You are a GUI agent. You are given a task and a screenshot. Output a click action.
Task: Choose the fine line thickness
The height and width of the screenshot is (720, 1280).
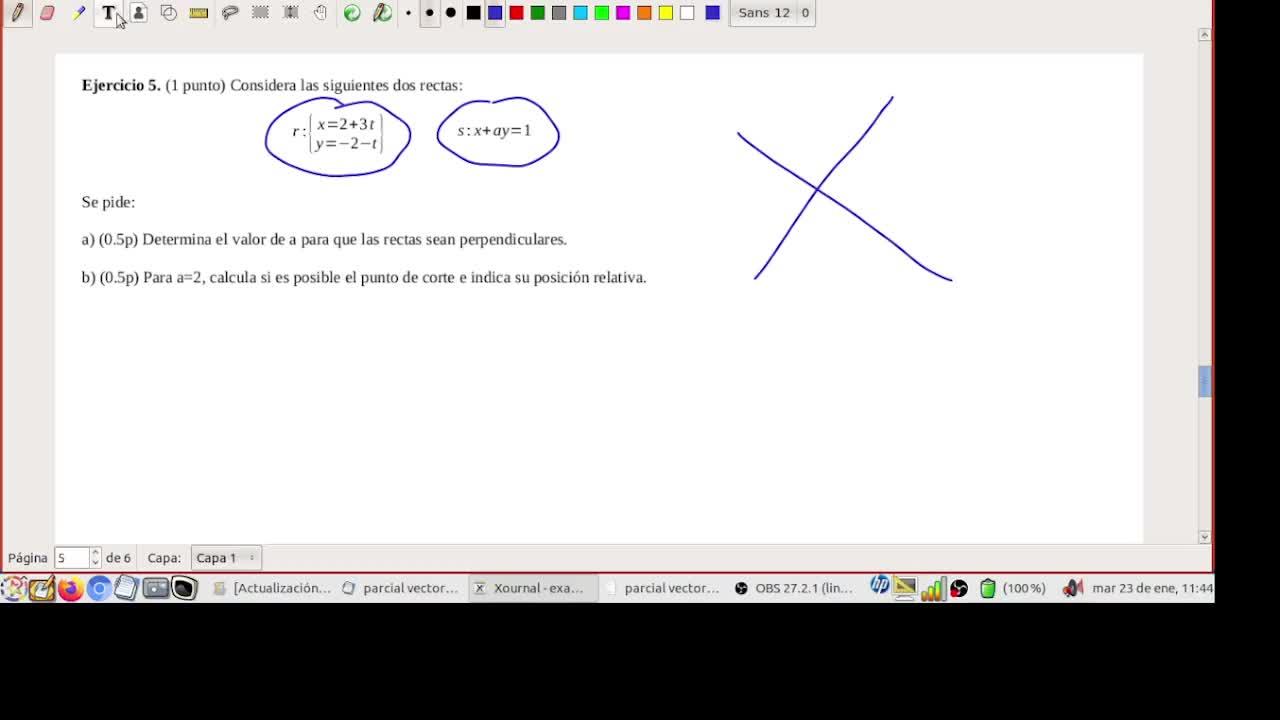[408, 13]
